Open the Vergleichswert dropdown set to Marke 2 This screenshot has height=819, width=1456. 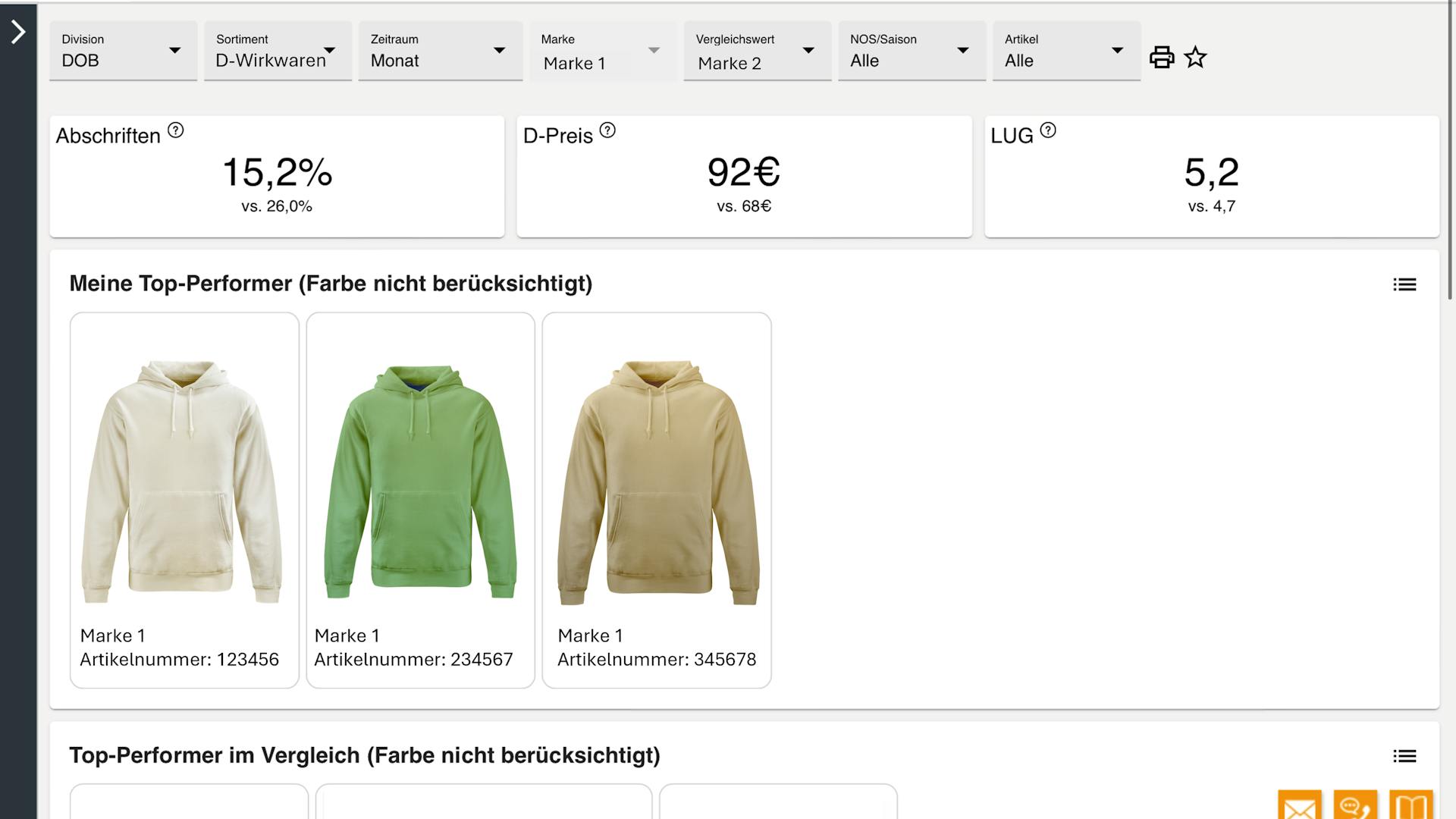(757, 51)
